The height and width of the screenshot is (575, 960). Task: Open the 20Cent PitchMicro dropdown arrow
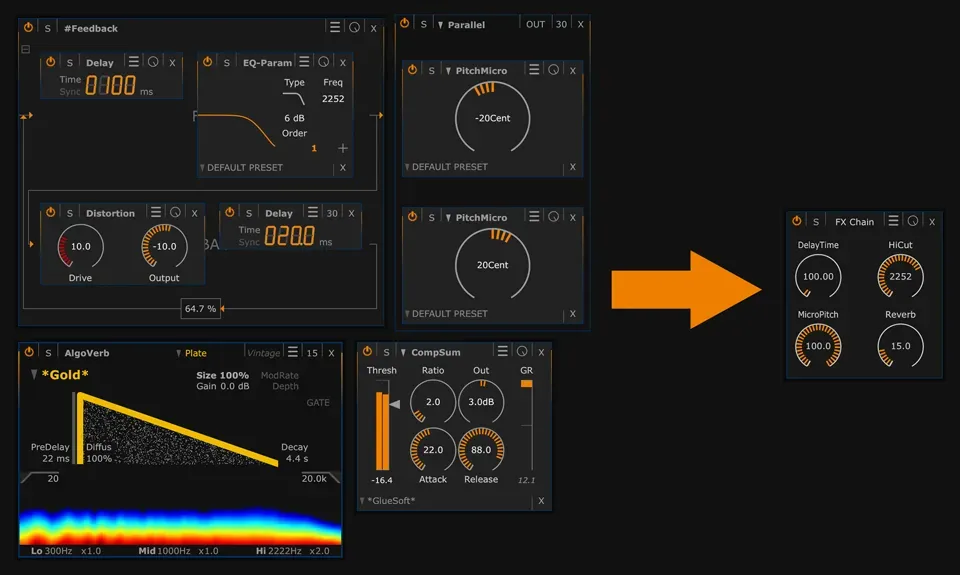448,218
